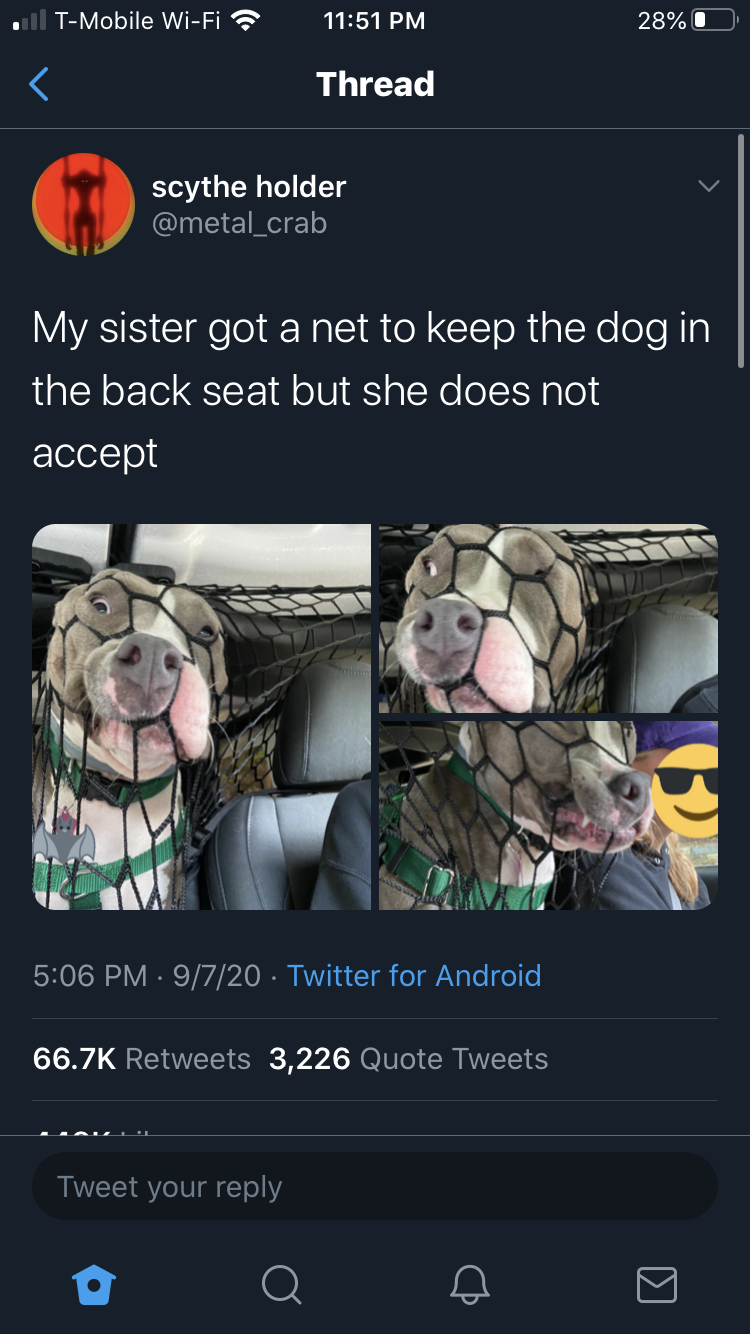
Task: Open the Search magnifier tab
Action: coord(281,1284)
